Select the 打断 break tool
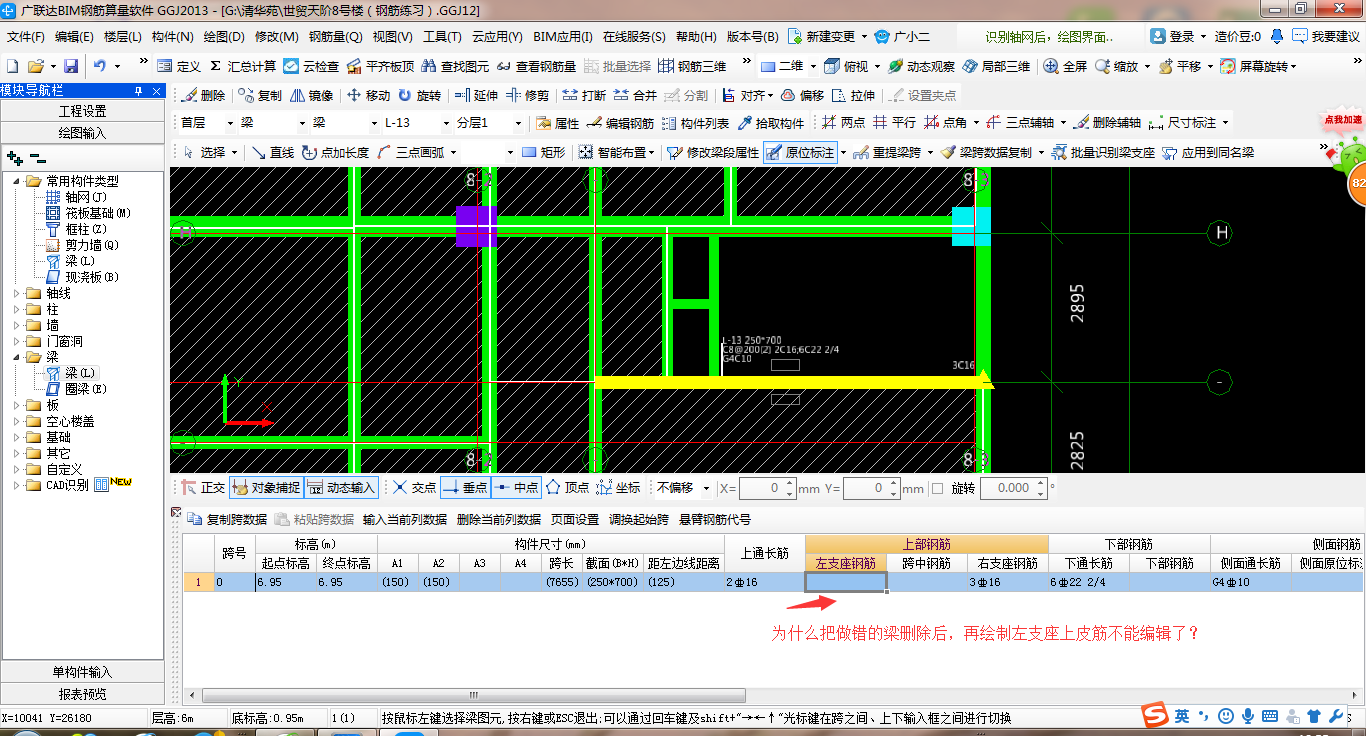1366x736 pixels. click(584, 96)
